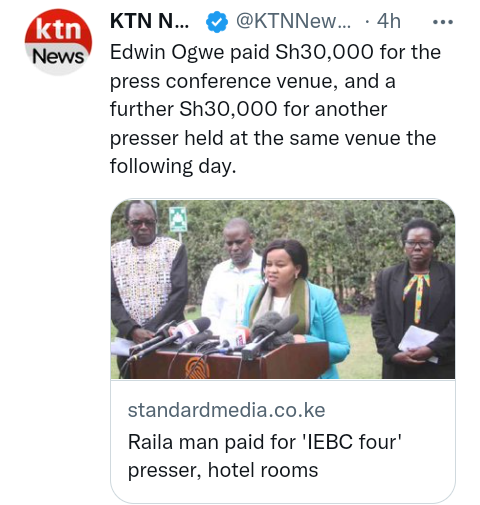Click the woman in the black blazer

[x=413, y=298]
